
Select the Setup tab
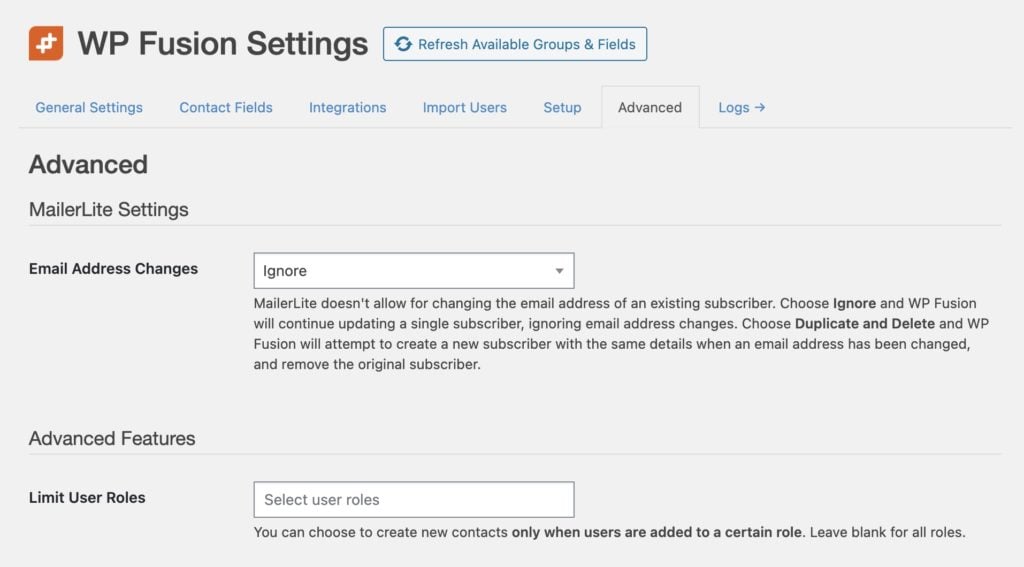(x=562, y=107)
